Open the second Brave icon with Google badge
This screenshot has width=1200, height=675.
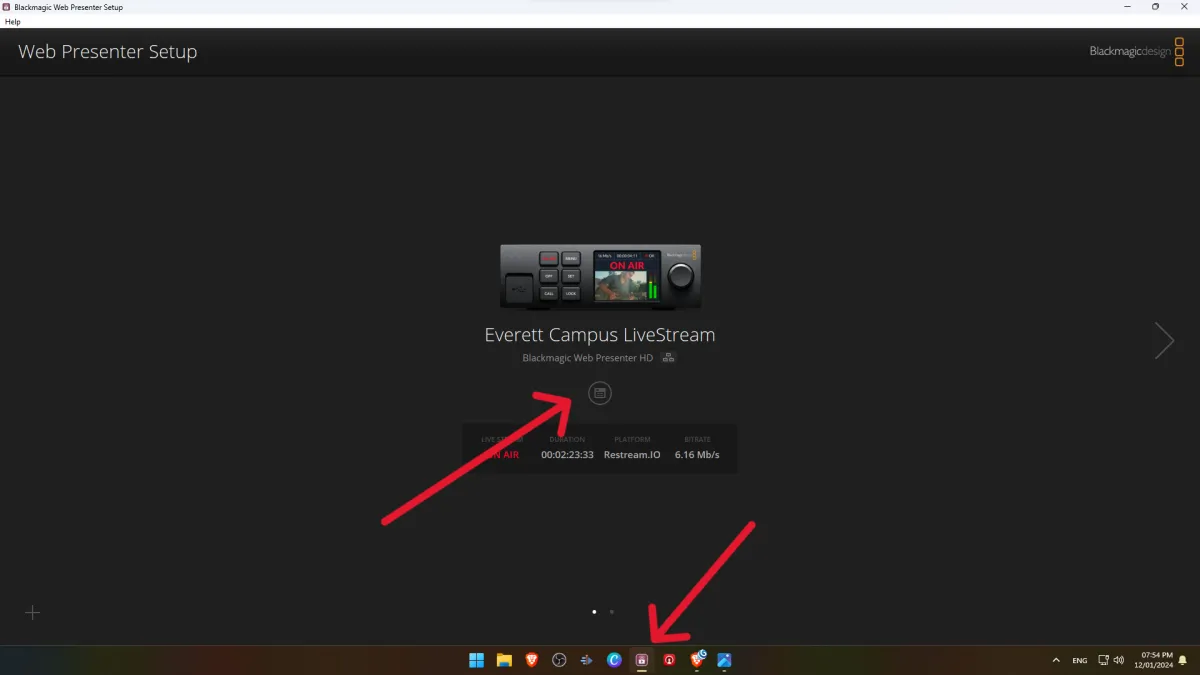pos(698,659)
